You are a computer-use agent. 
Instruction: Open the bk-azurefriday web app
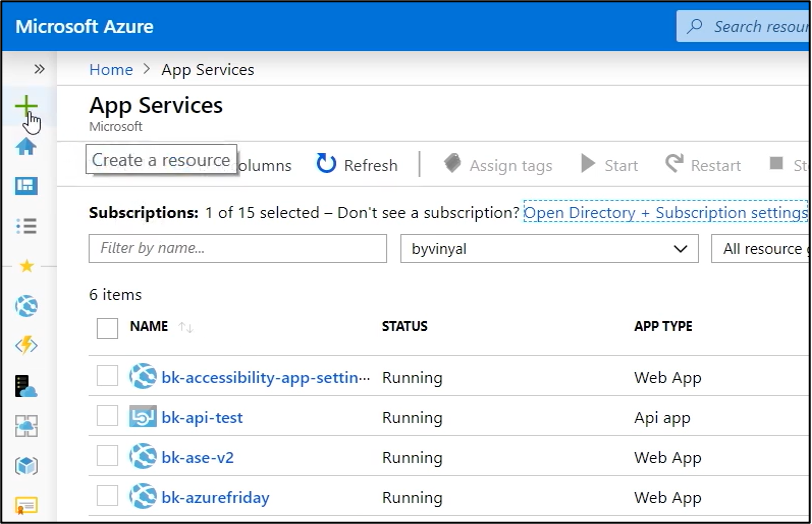tap(215, 497)
